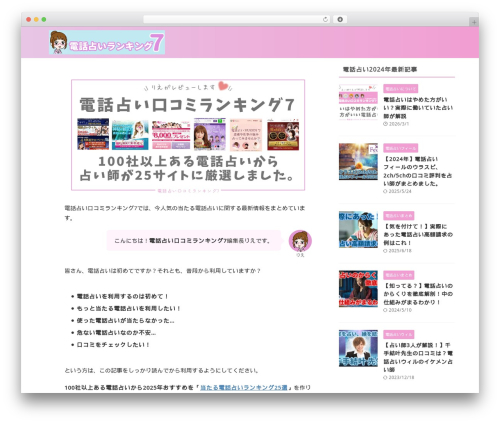
Task: Open article 電話占いはやめた方がいい？
Action: [418, 108]
